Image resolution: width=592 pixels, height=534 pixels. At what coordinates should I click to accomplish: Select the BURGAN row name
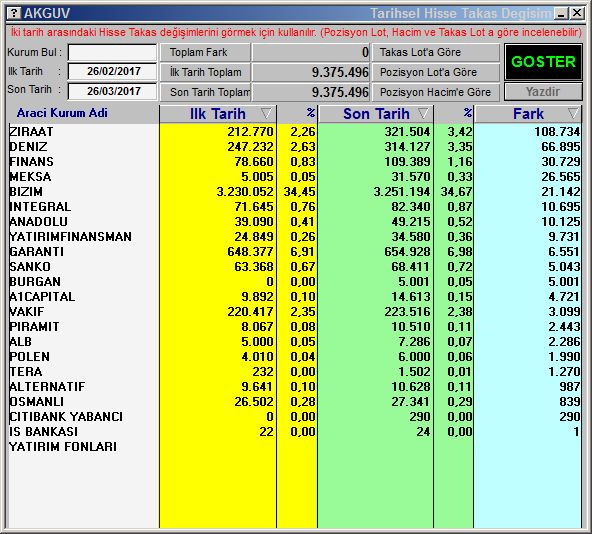(x=35, y=281)
